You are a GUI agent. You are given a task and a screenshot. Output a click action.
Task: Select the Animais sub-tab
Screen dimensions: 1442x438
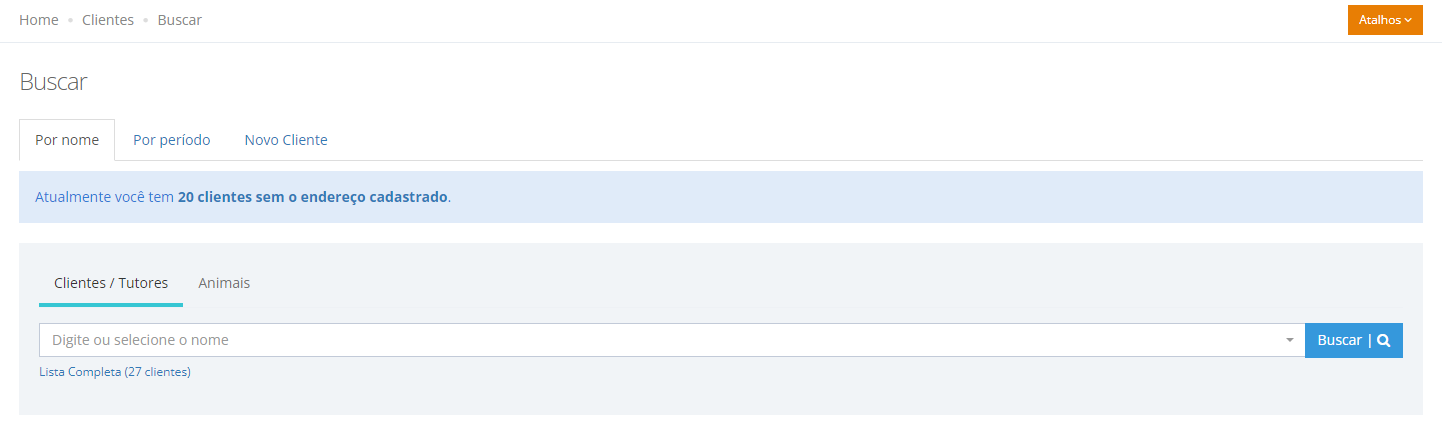(x=224, y=284)
